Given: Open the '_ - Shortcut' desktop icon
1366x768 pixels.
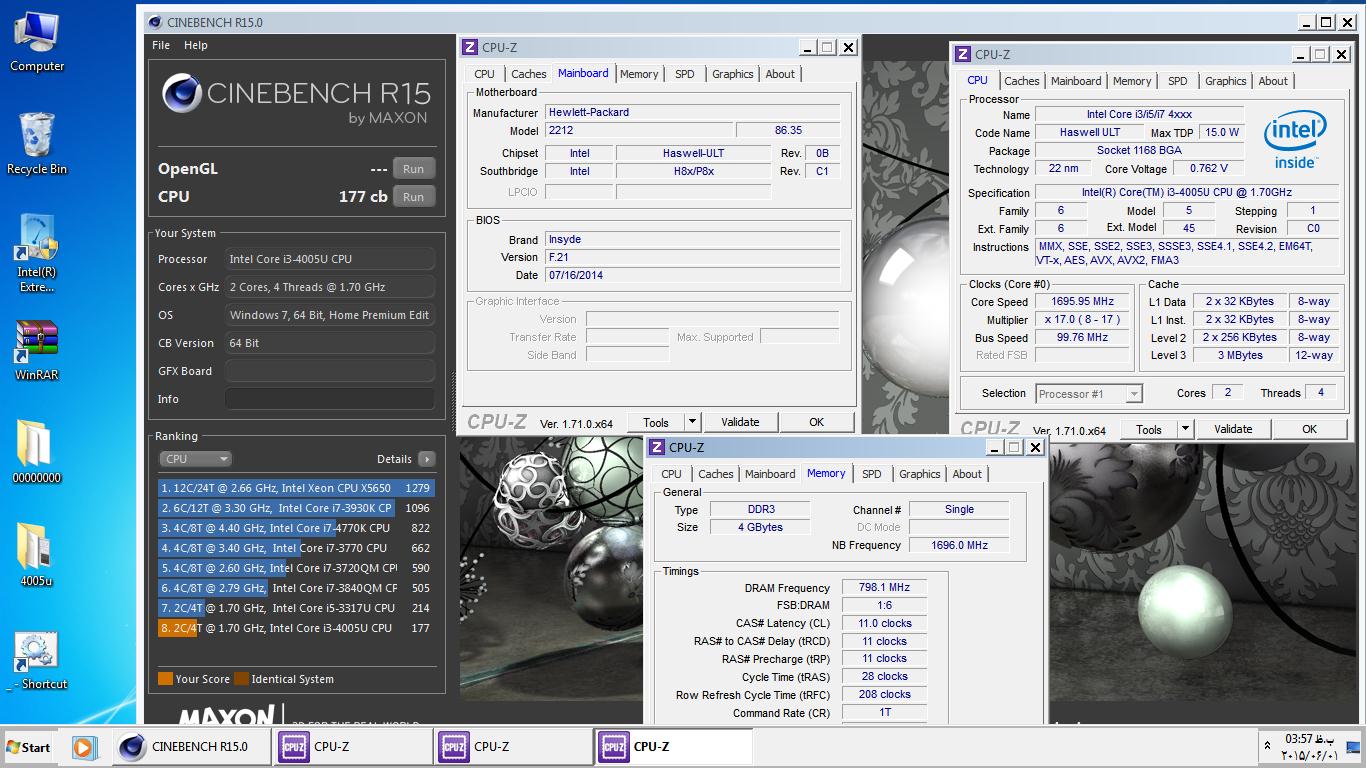Looking at the screenshot, I should (x=37, y=662).
